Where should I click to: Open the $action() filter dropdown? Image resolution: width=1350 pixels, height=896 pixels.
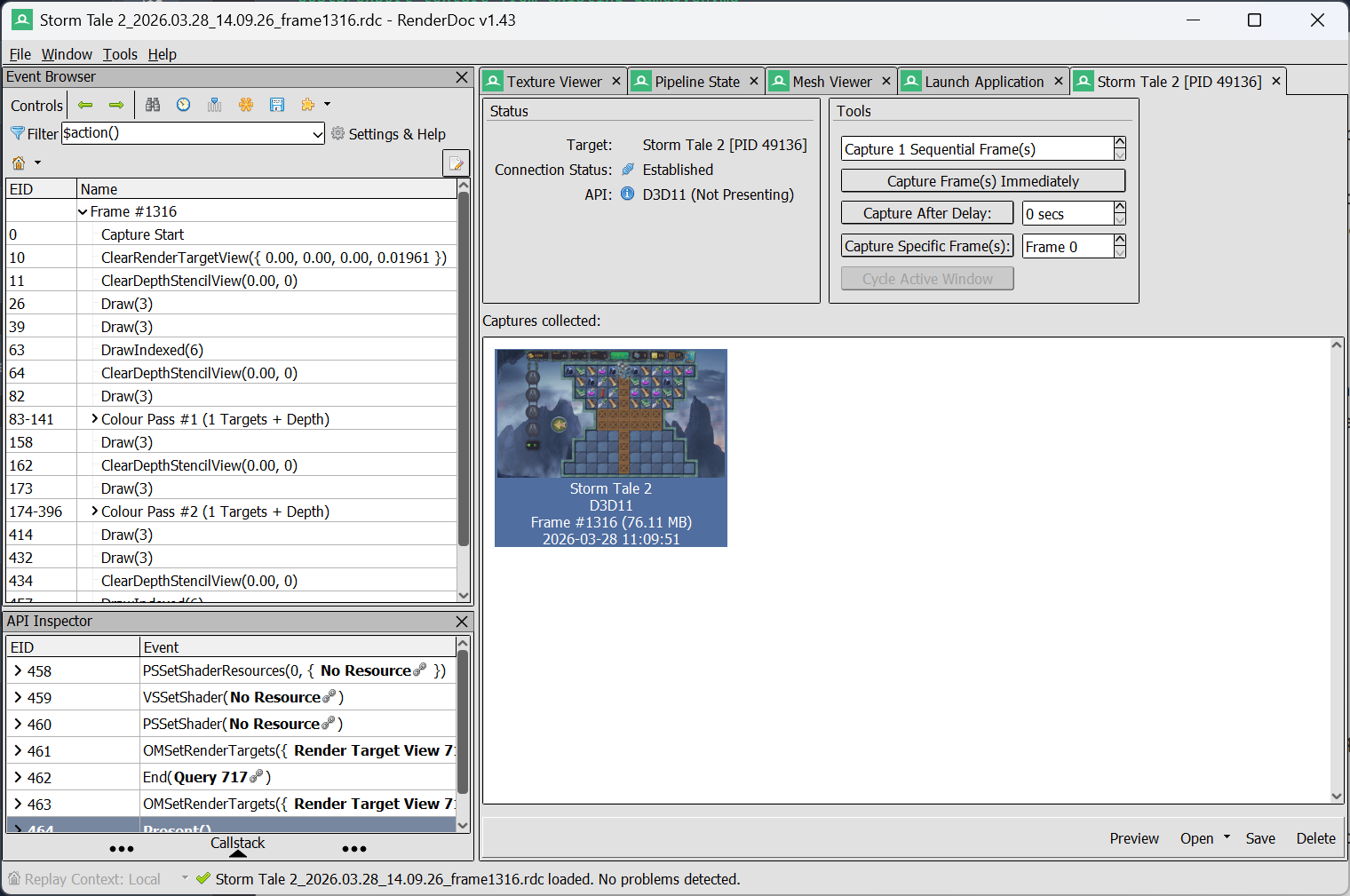[x=317, y=134]
